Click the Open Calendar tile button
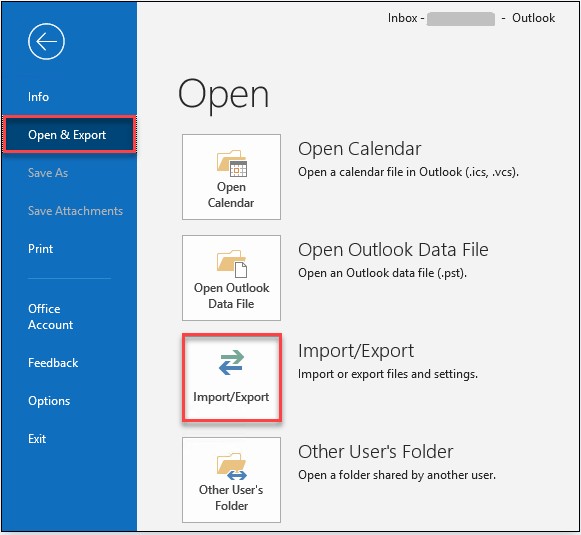Viewport: 581px width, 535px height. coord(231,177)
